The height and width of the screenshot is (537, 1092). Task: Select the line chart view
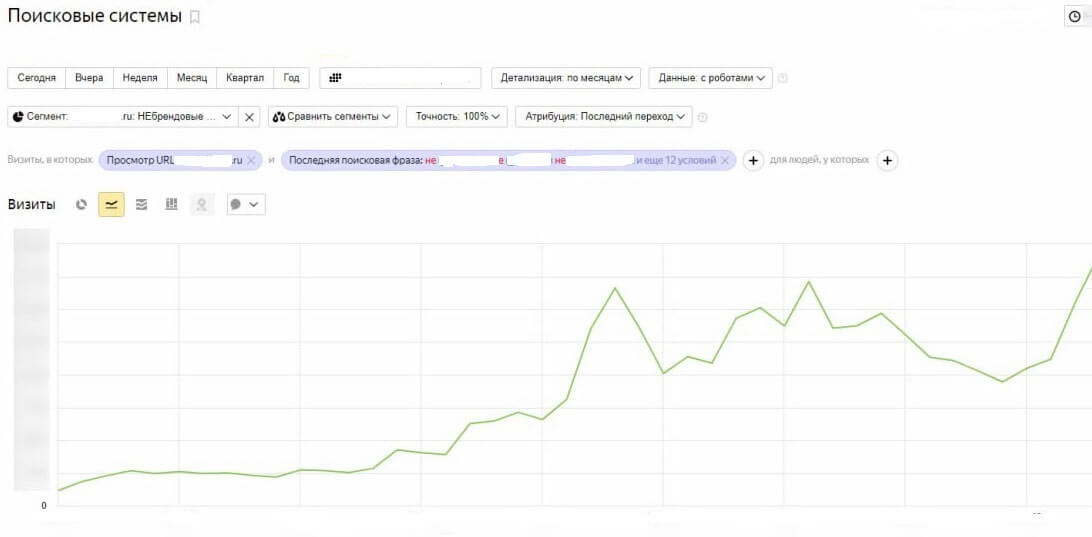111,205
